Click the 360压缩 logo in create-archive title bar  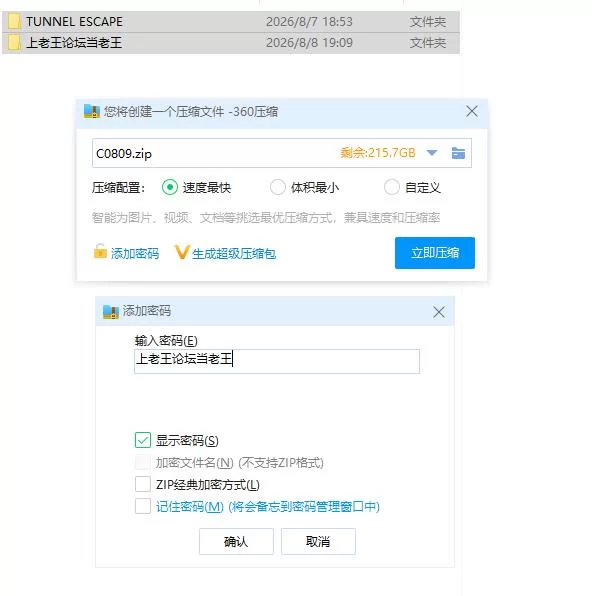pyautogui.click(x=92, y=111)
